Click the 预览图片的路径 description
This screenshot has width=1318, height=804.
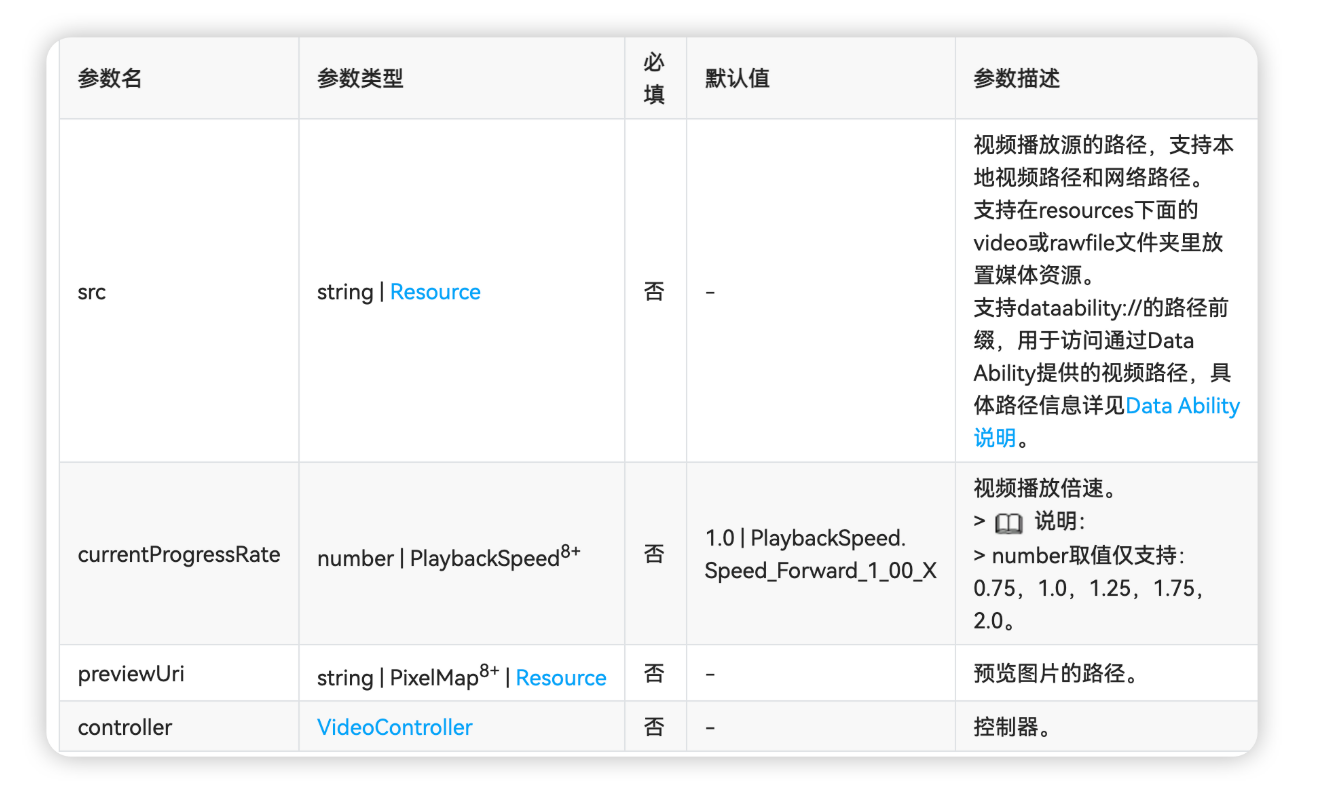[1056, 674]
